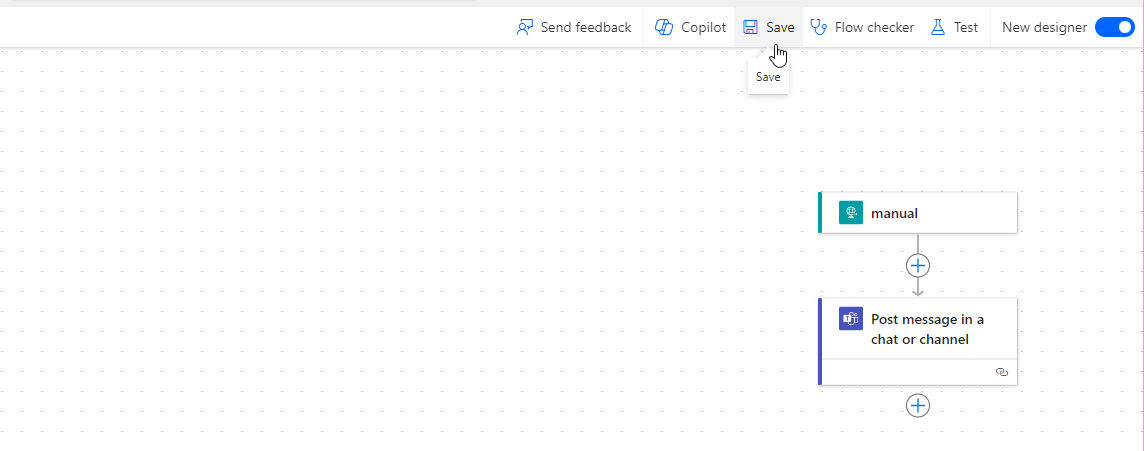Open the Post message in a chat or channel card

coord(927,329)
